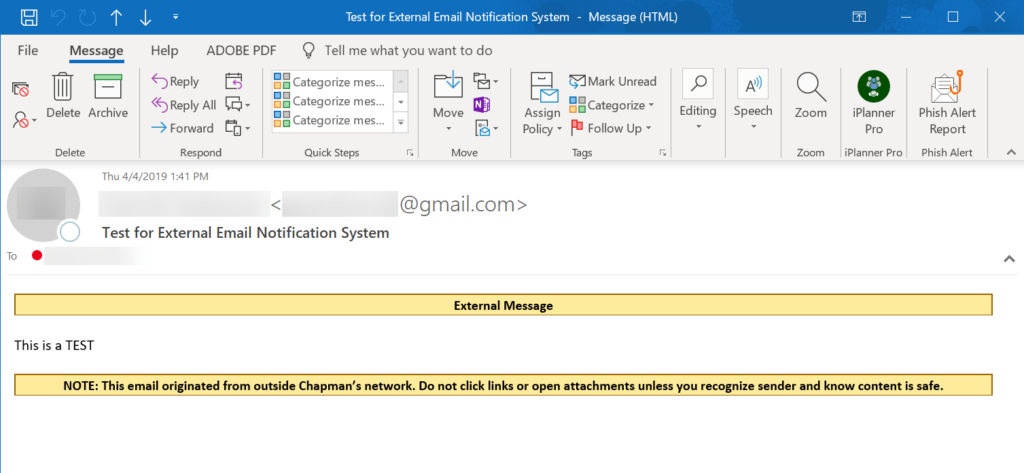
Task: Click the email subject line text
Action: (x=246, y=232)
